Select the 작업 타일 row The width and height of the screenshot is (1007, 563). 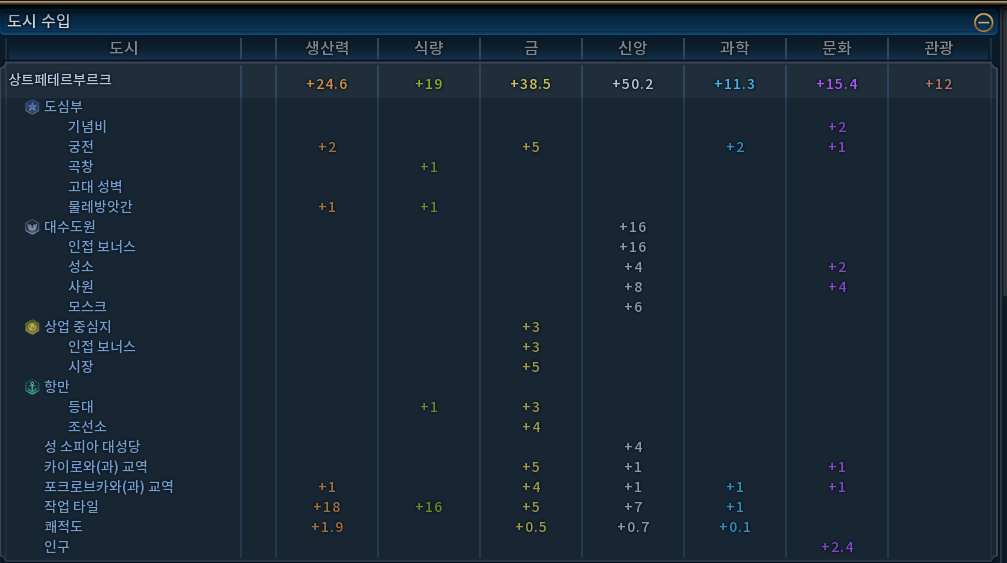coord(71,507)
